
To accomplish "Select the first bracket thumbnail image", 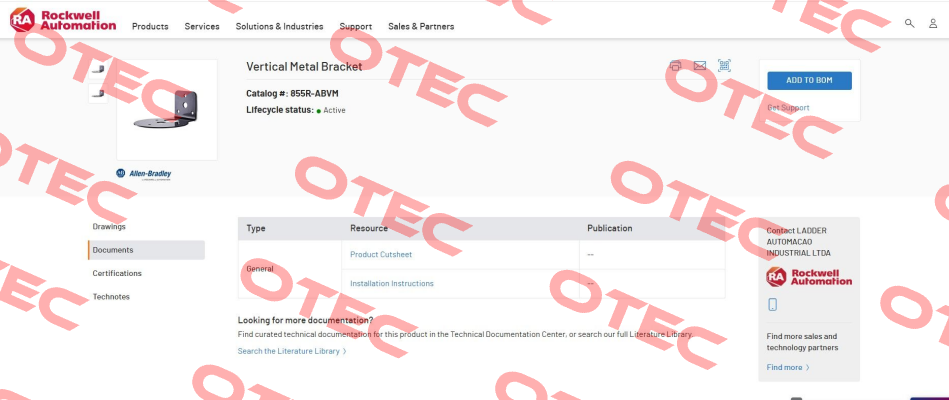I will pyautogui.click(x=98, y=70).
